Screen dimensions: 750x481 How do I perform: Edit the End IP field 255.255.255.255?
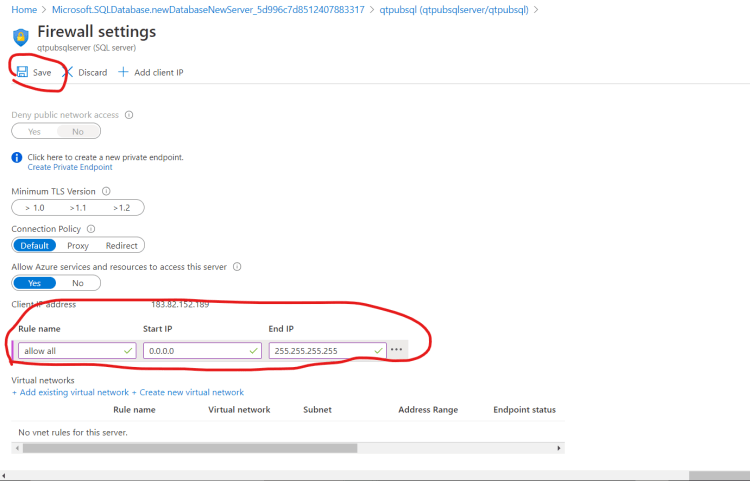(x=328, y=350)
